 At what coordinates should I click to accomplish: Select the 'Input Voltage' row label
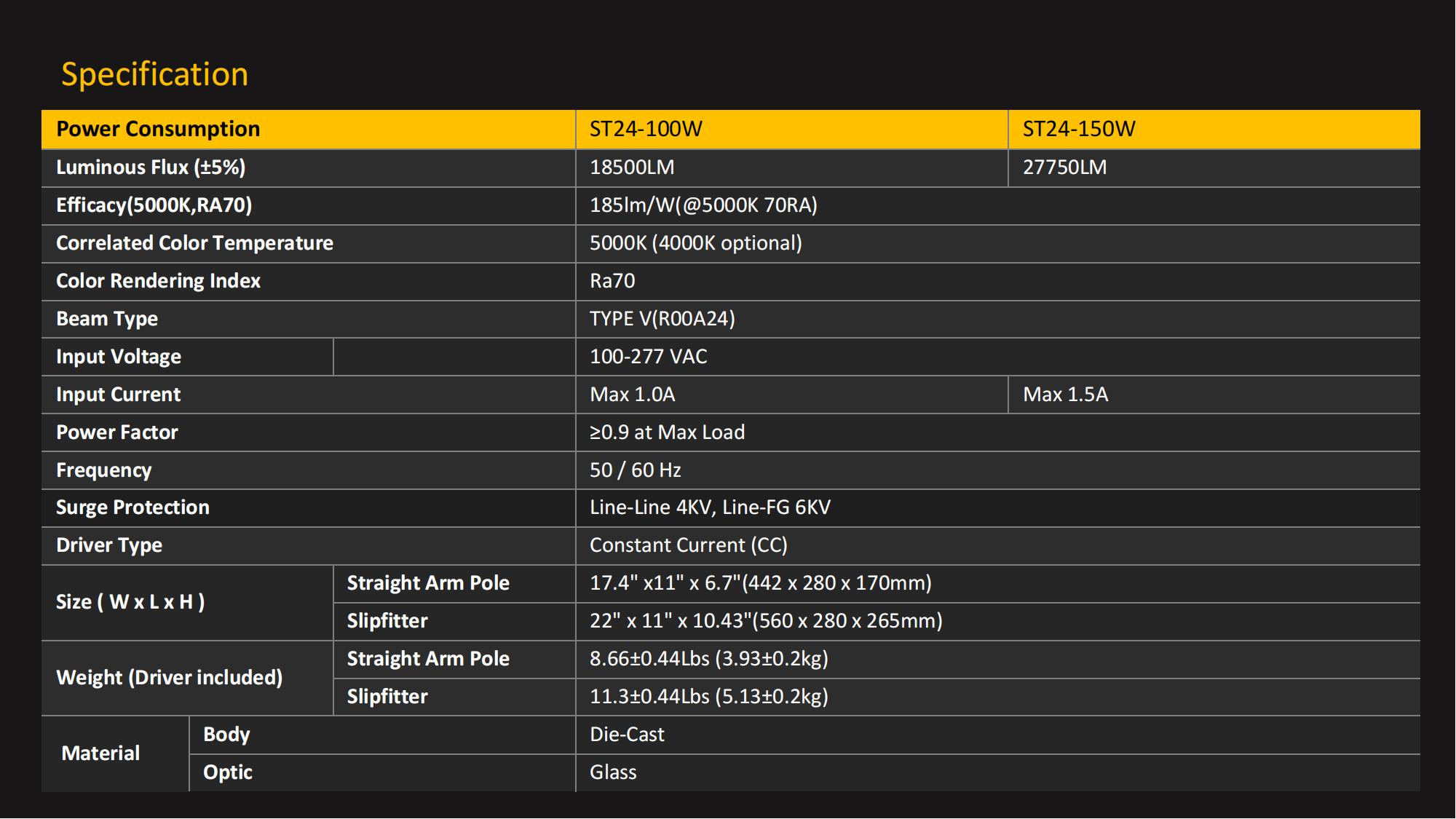click(x=119, y=357)
